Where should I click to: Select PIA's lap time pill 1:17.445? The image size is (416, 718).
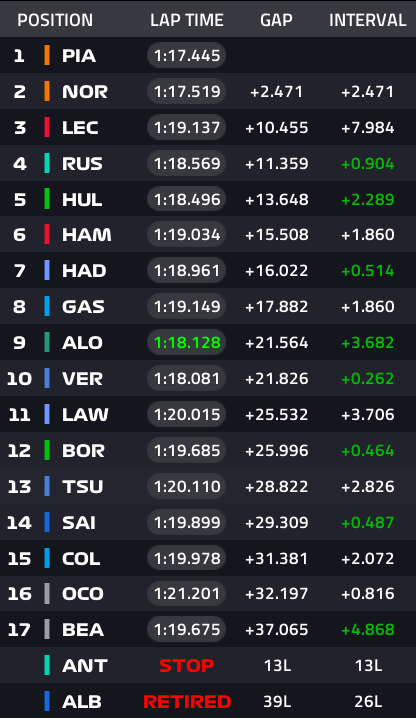coord(186,55)
